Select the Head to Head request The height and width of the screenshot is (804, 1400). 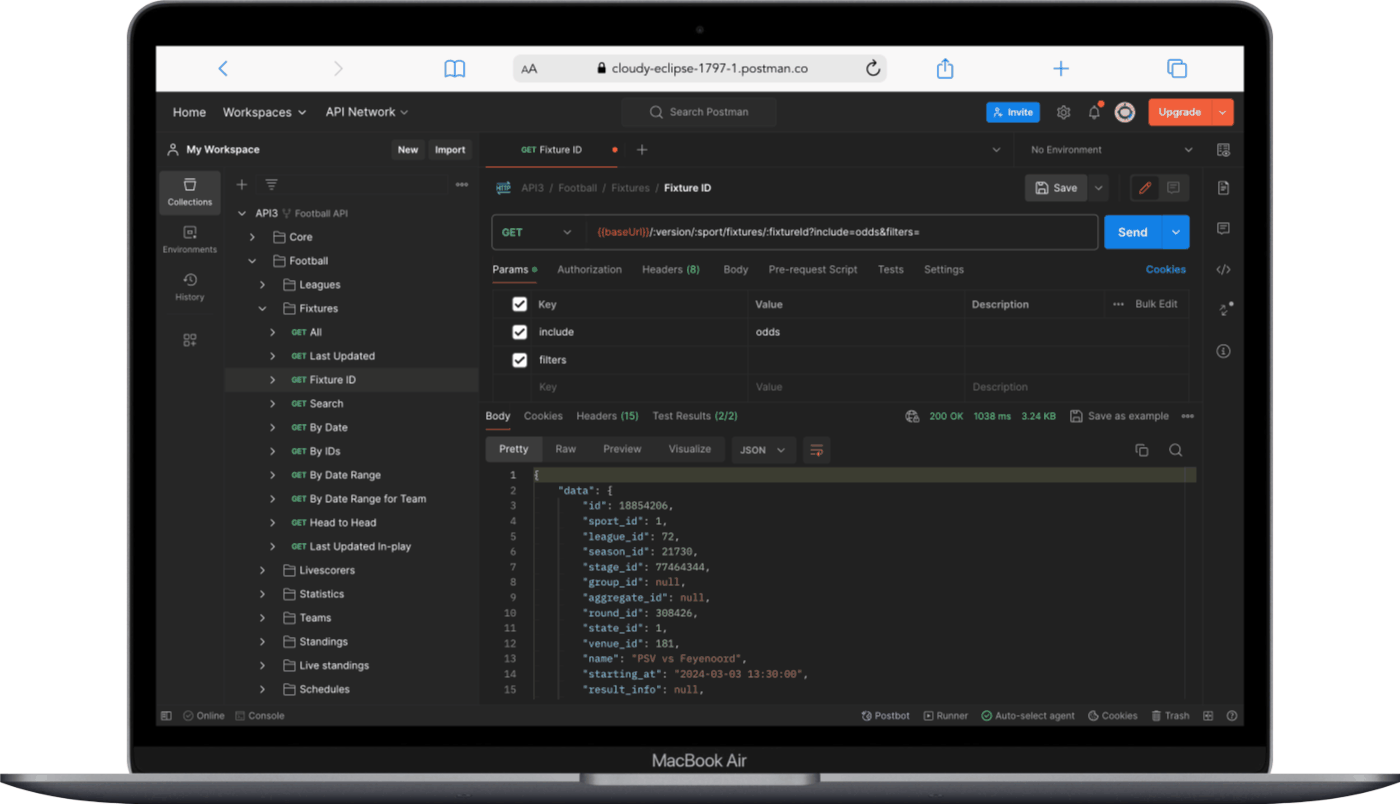click(343, 523)
